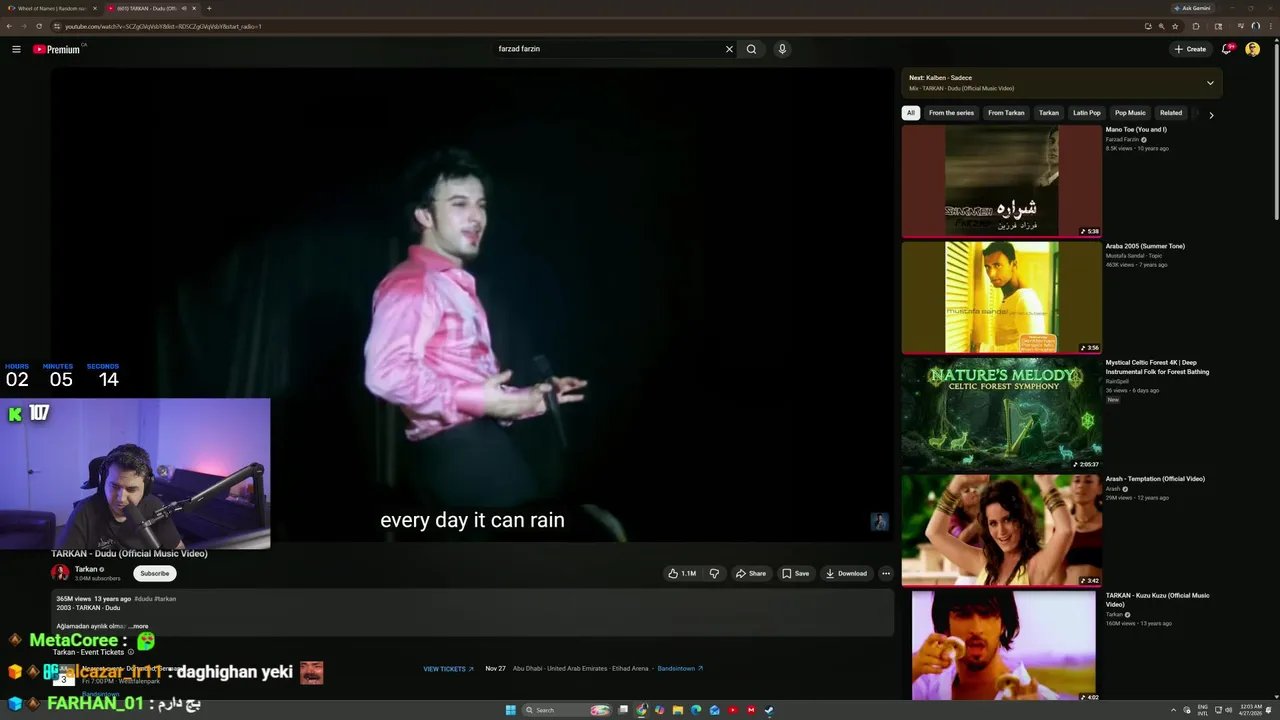Show hidden system tray icons
This screenshot has width=1280, height=720.
1173,710
